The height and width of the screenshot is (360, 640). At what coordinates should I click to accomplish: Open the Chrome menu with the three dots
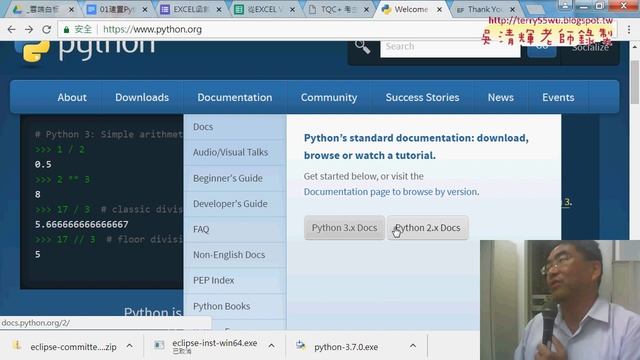629,29
